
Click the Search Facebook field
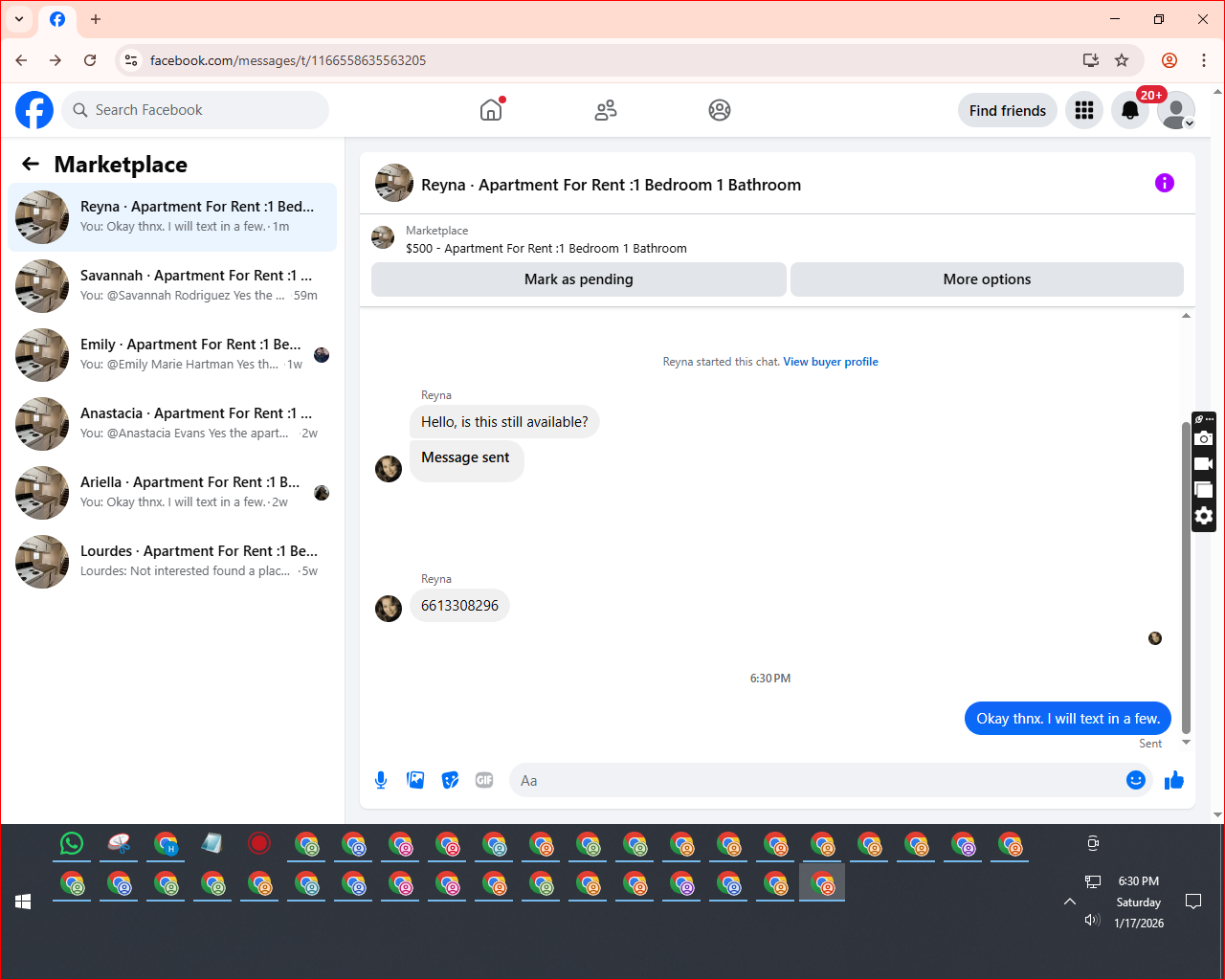[195, 110]
